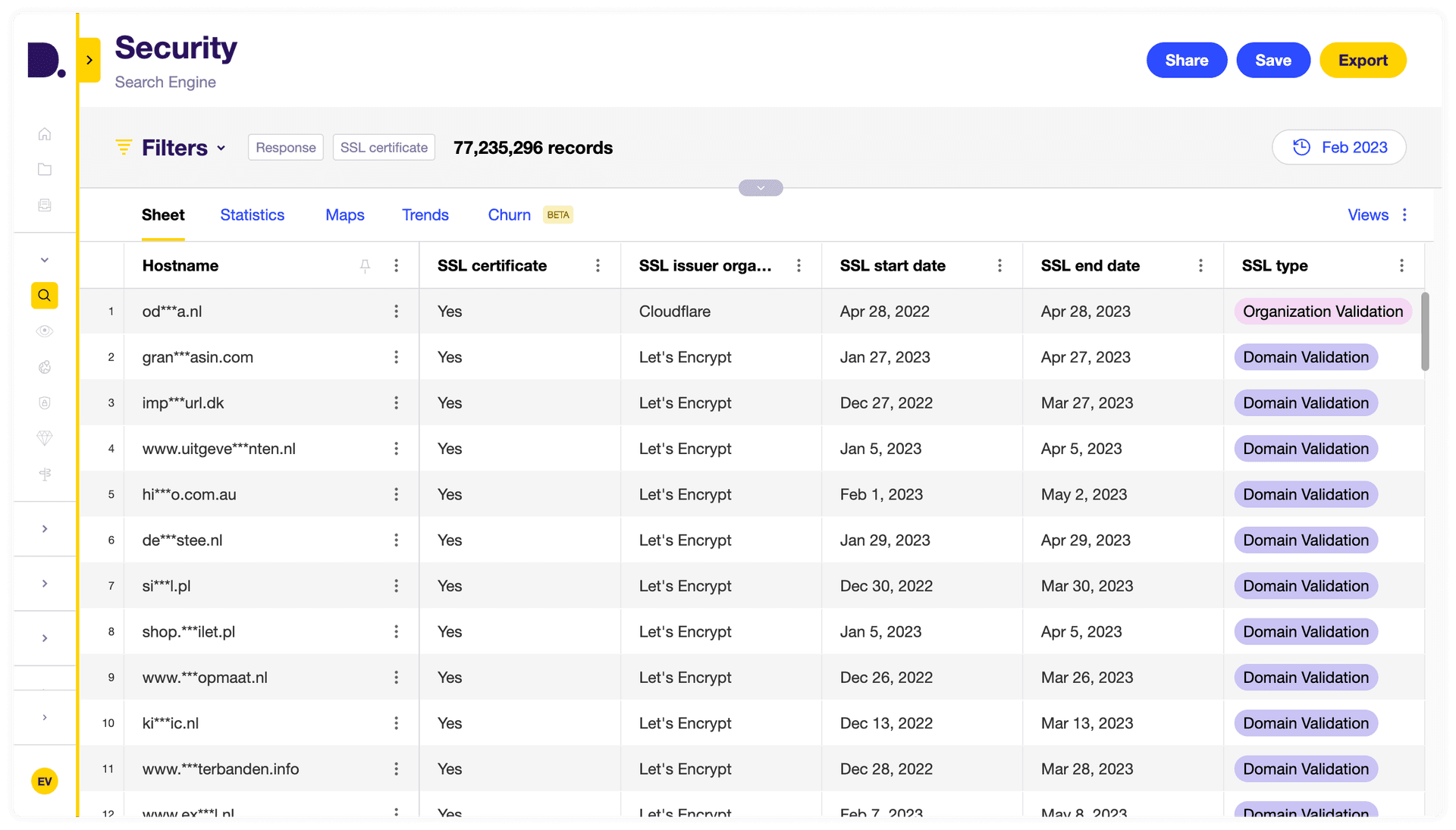
Task: Select the Eye/Monitor icon in sidebar
Action: 45,332
